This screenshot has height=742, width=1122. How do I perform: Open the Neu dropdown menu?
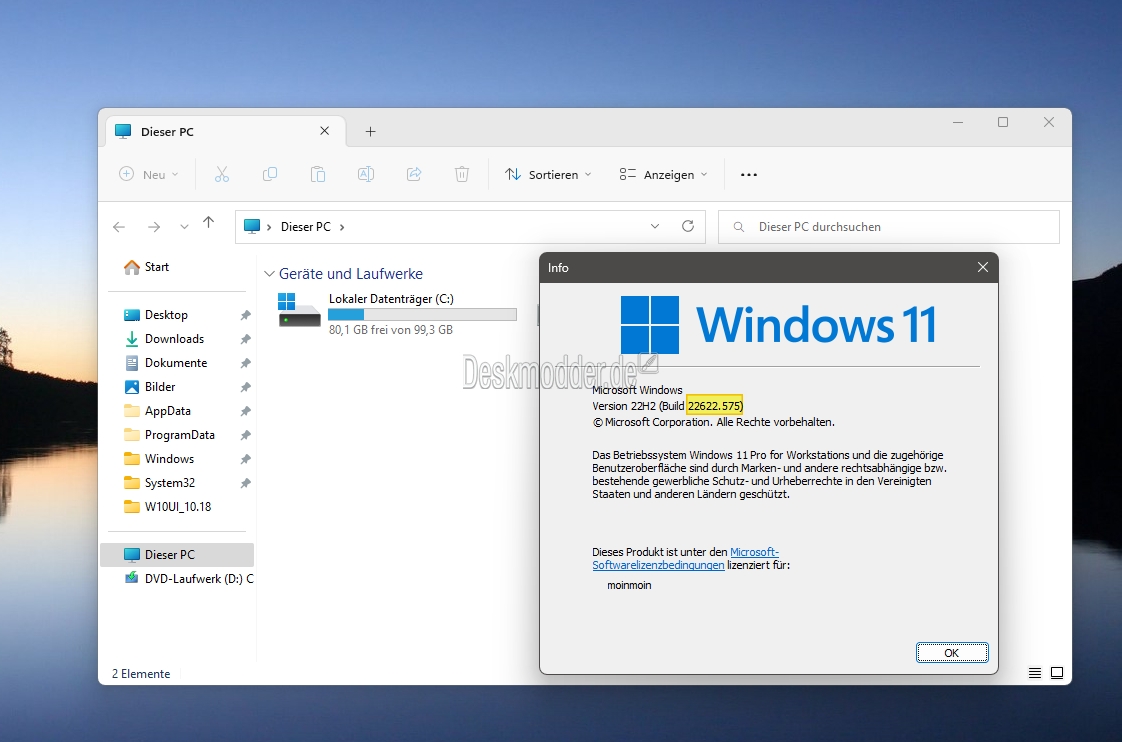pos(149,175)
